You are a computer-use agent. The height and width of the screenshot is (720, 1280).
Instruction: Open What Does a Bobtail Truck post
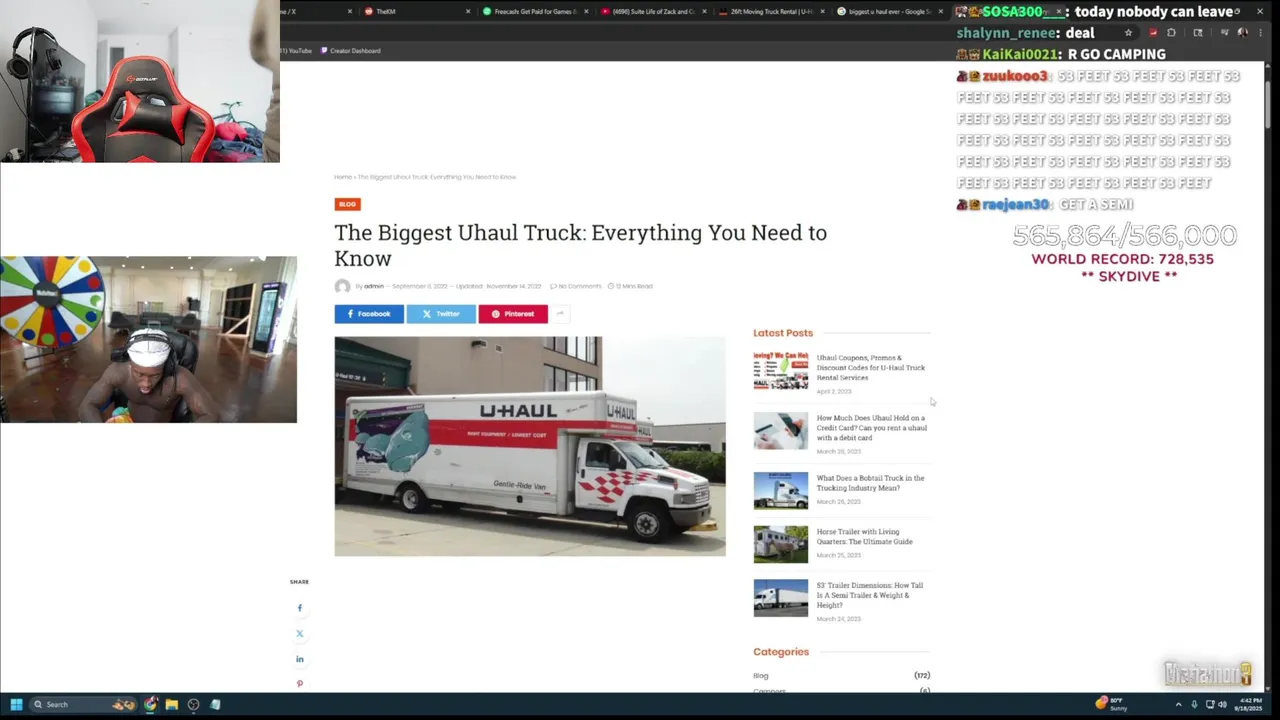tap(870, 483)
